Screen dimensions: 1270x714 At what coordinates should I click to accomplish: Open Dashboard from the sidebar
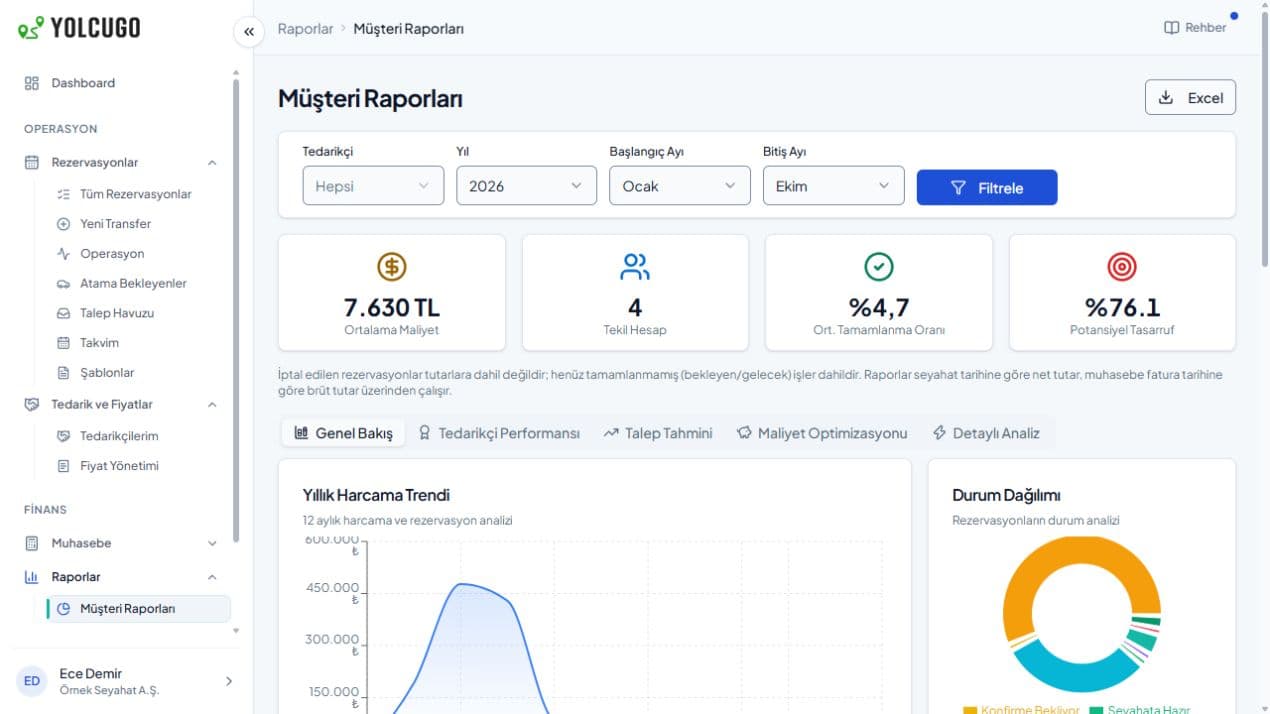coord(83,83)
